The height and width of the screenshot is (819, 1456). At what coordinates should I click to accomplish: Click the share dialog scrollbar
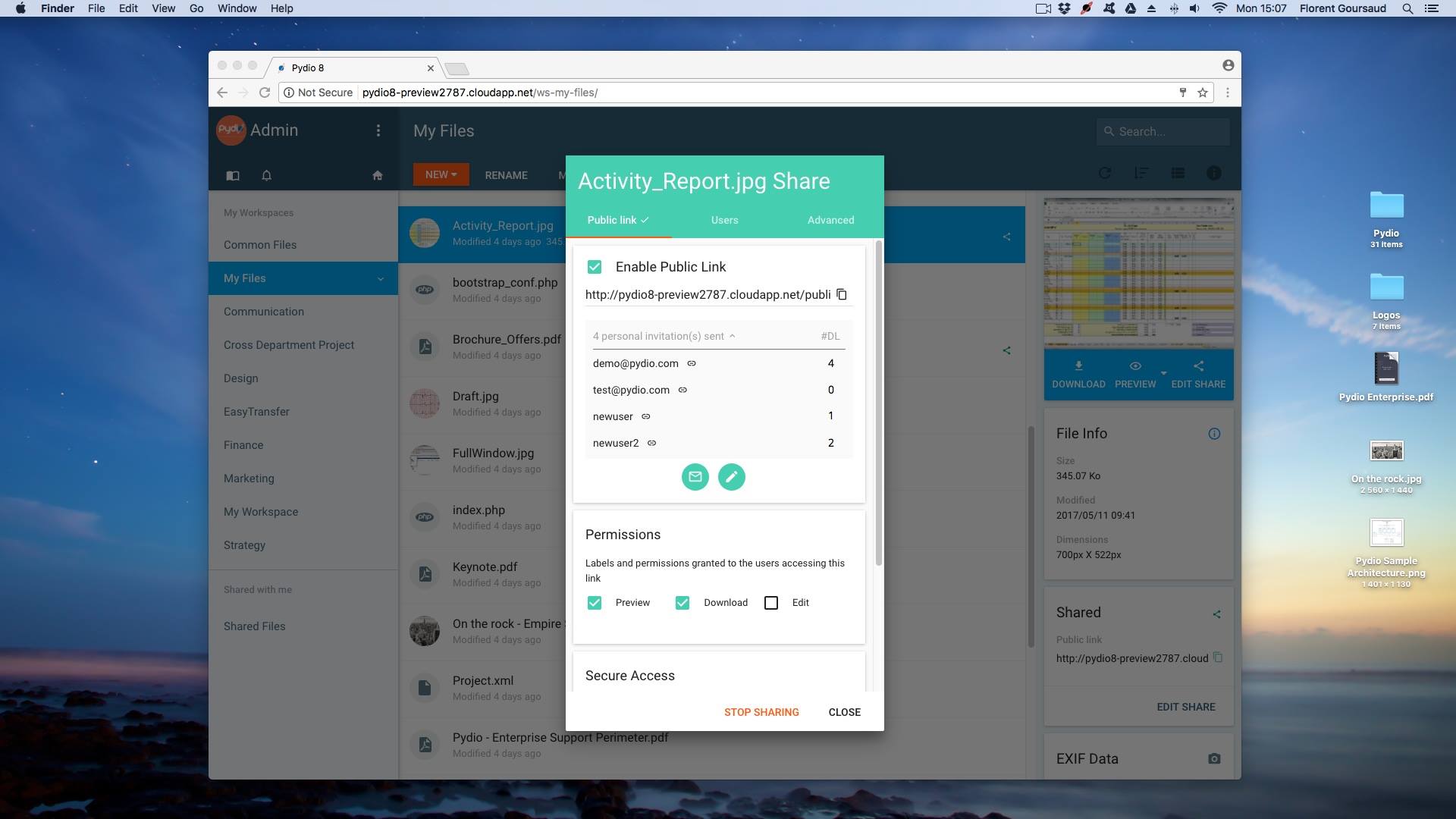[x=879, y=403]
